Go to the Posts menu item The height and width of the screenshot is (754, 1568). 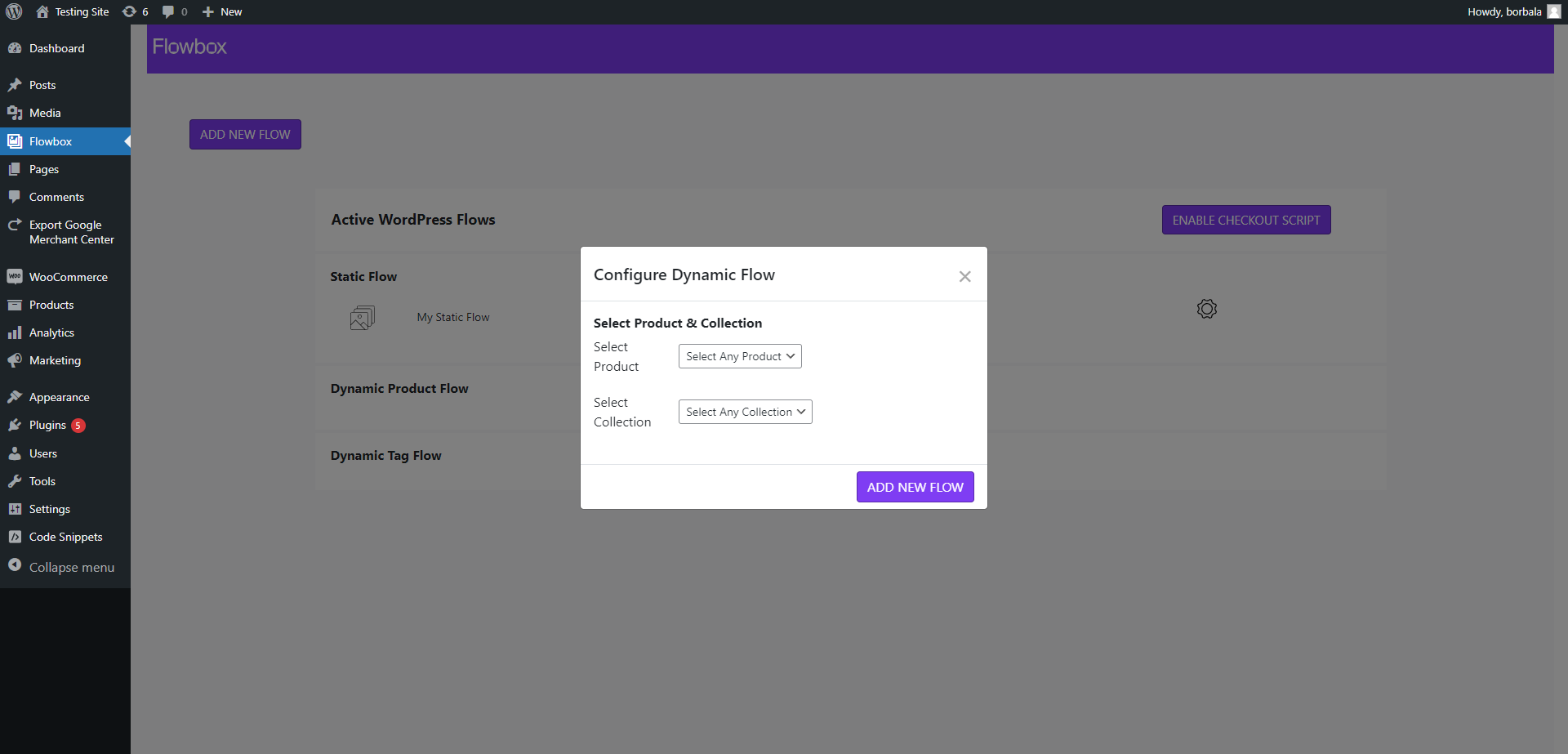tap(65, 85)
